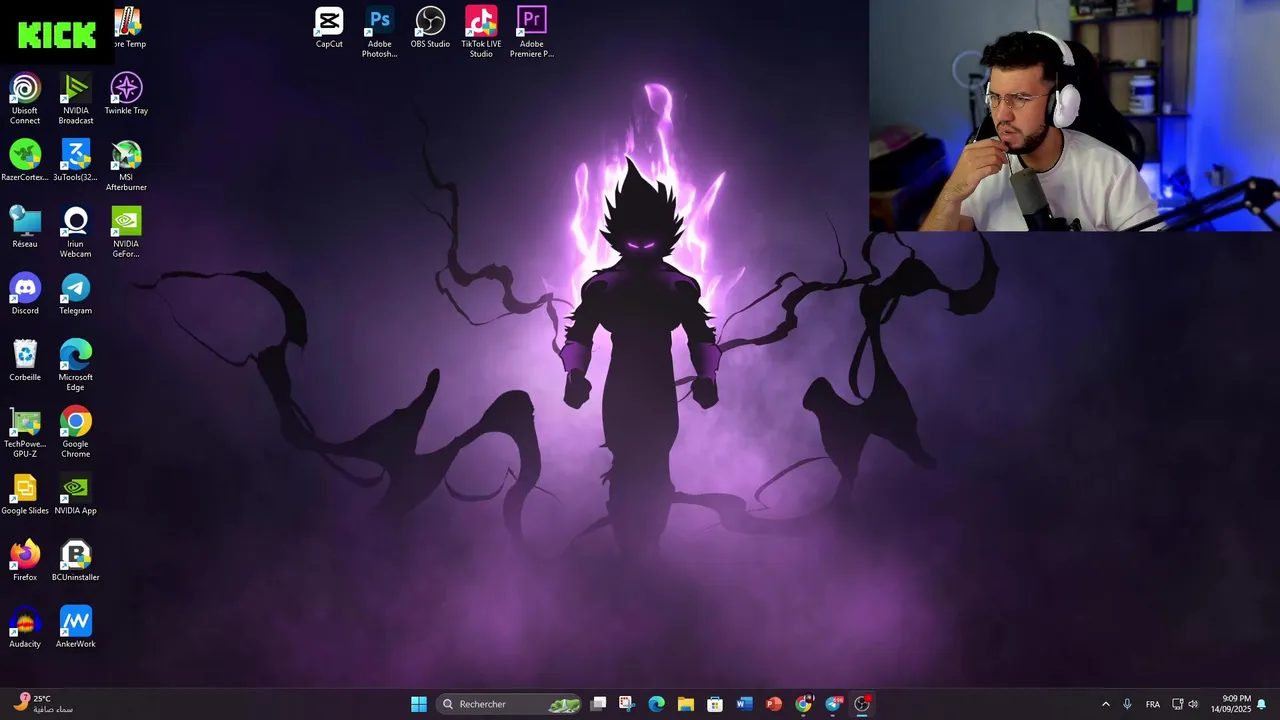The image size is (1280, 720).
Task: Open the NVIDIA App shortcut
Action: tap(76, 494)
